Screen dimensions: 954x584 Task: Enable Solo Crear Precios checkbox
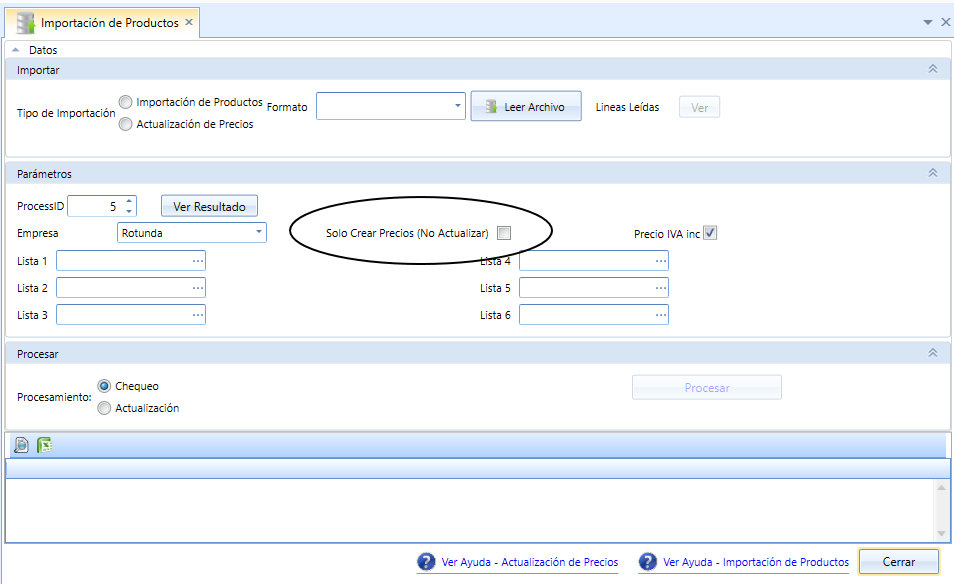click(504, 233)
